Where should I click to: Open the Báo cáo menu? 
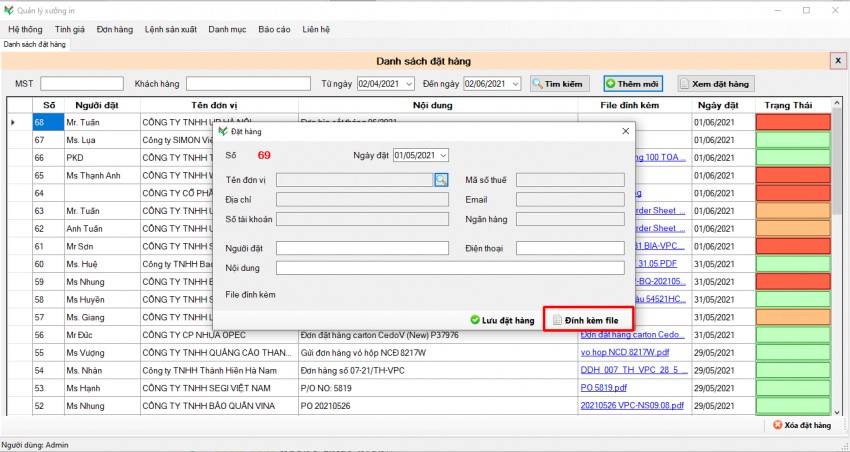(274, 29)
